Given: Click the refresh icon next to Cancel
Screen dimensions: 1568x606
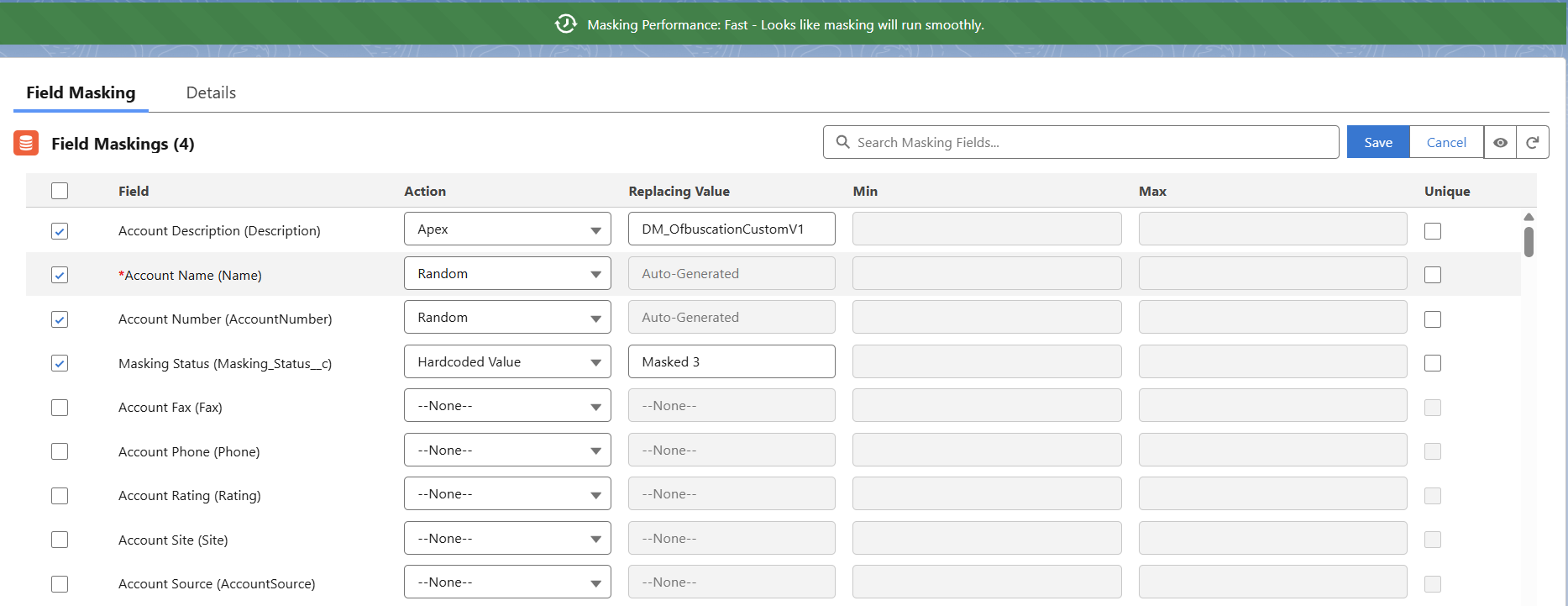Looking at the screenshot, I should click(x=1533, y=143).
